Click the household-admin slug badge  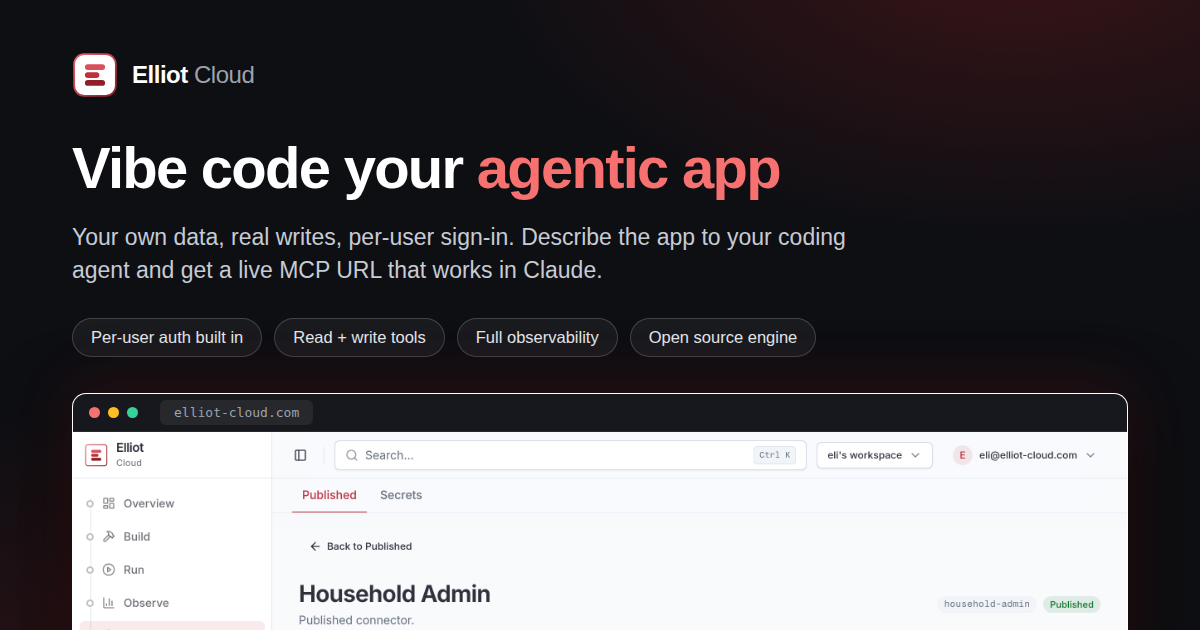coord(987,604)
